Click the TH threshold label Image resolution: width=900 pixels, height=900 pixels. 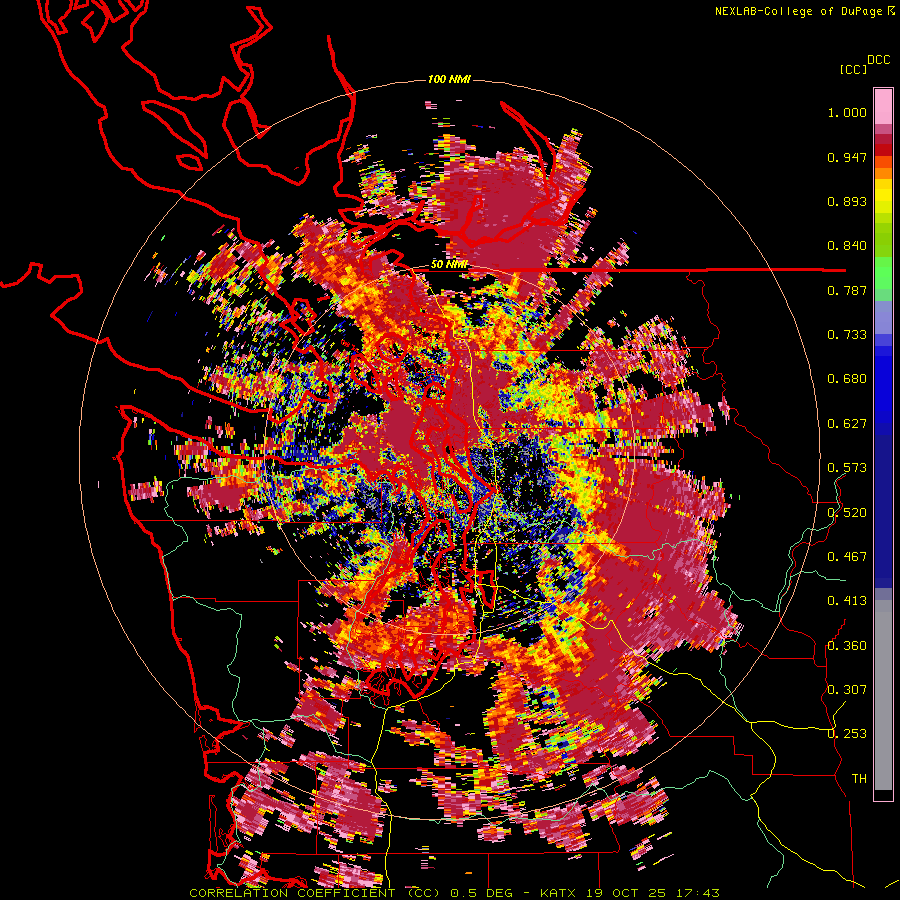tap(859, 778)
